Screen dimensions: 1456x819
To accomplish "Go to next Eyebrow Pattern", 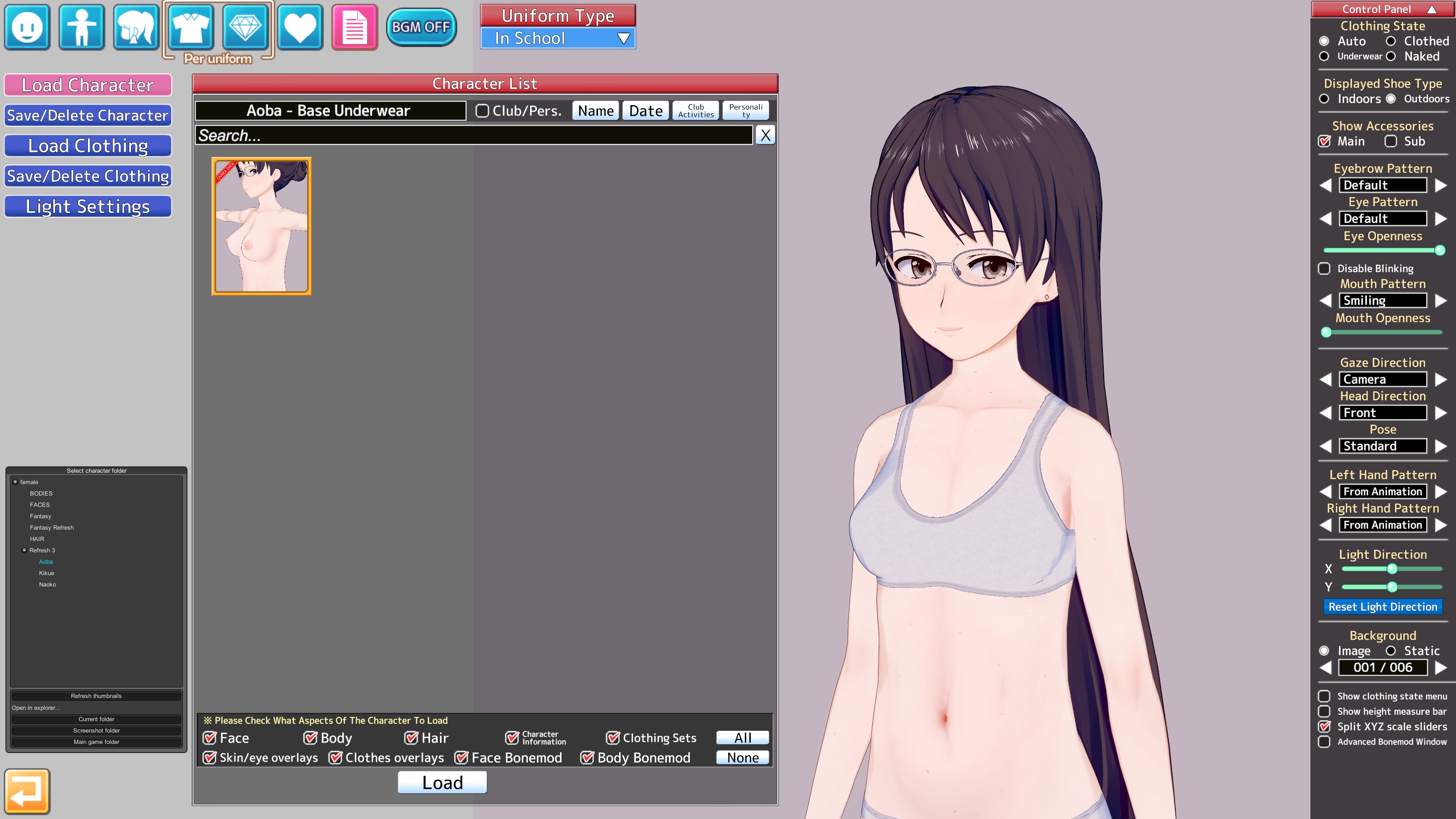I will 1441,185.
